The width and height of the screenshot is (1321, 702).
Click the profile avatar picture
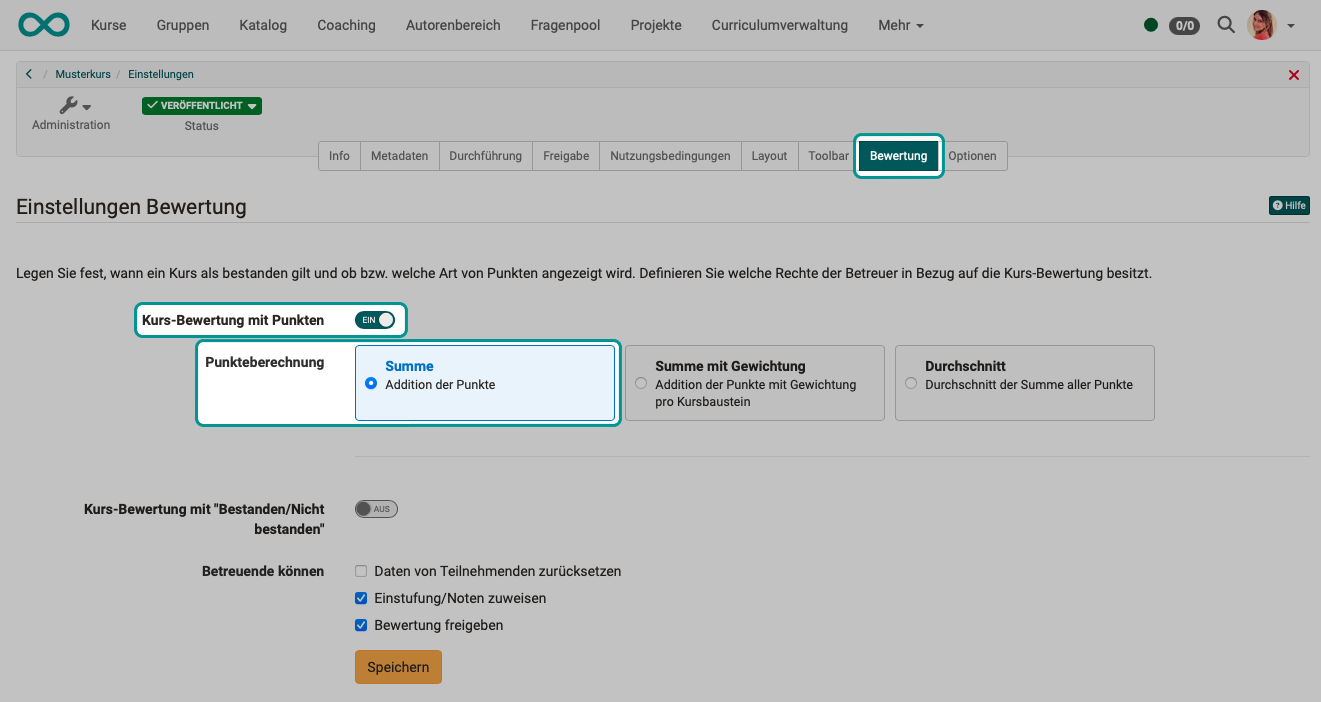[x=1262, y=25]
